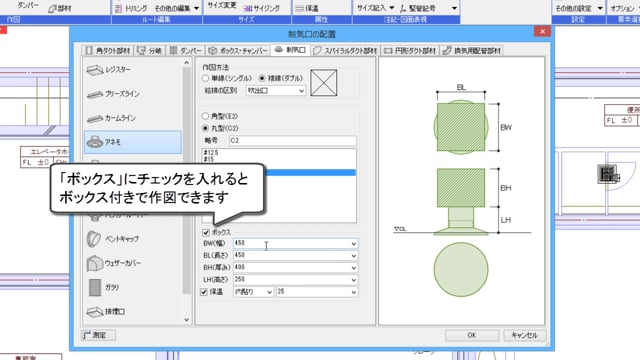The height and width of the screenshot is (360, 640).
Task: Click the トリミング trimming icon in ribbon
Action: pos(118,8)
